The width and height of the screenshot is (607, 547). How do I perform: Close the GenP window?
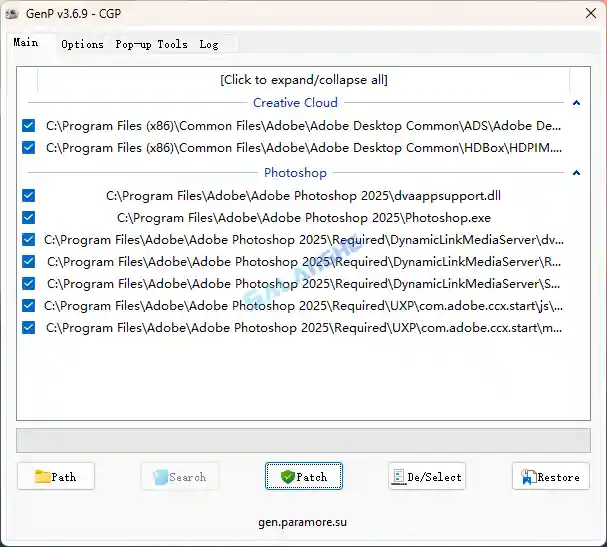[x=591, y=13]
